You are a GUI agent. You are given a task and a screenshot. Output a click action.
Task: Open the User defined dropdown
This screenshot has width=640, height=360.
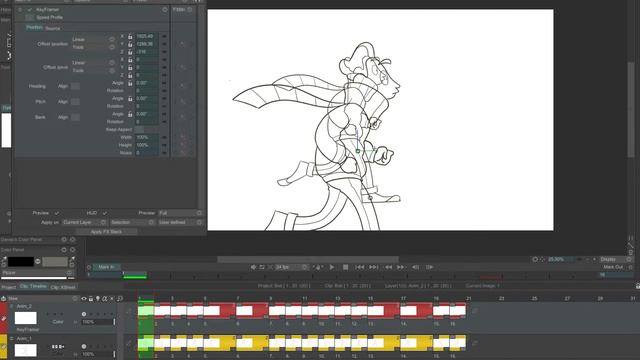pyautogui.click(x=180, y=222)
